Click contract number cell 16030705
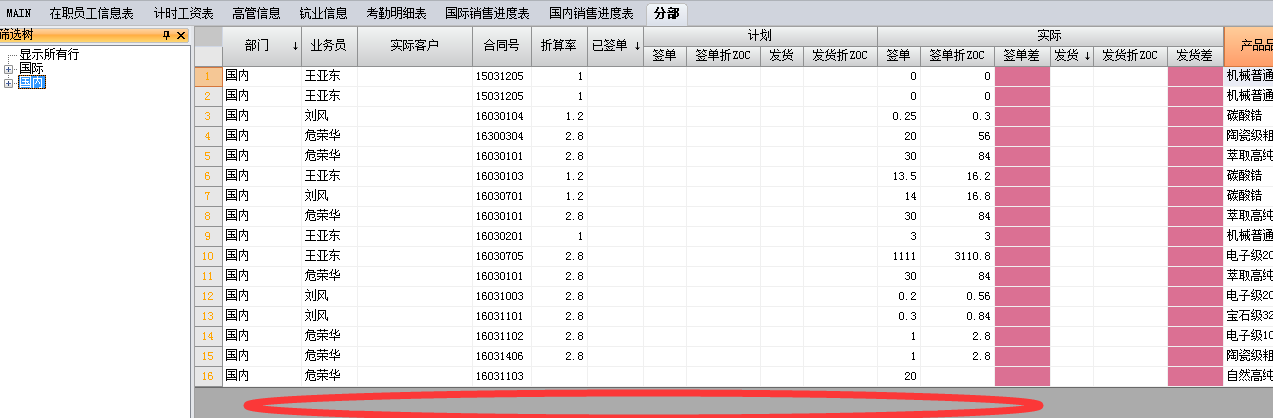Screen dimensions: 1273x418 tap(501, 256)
